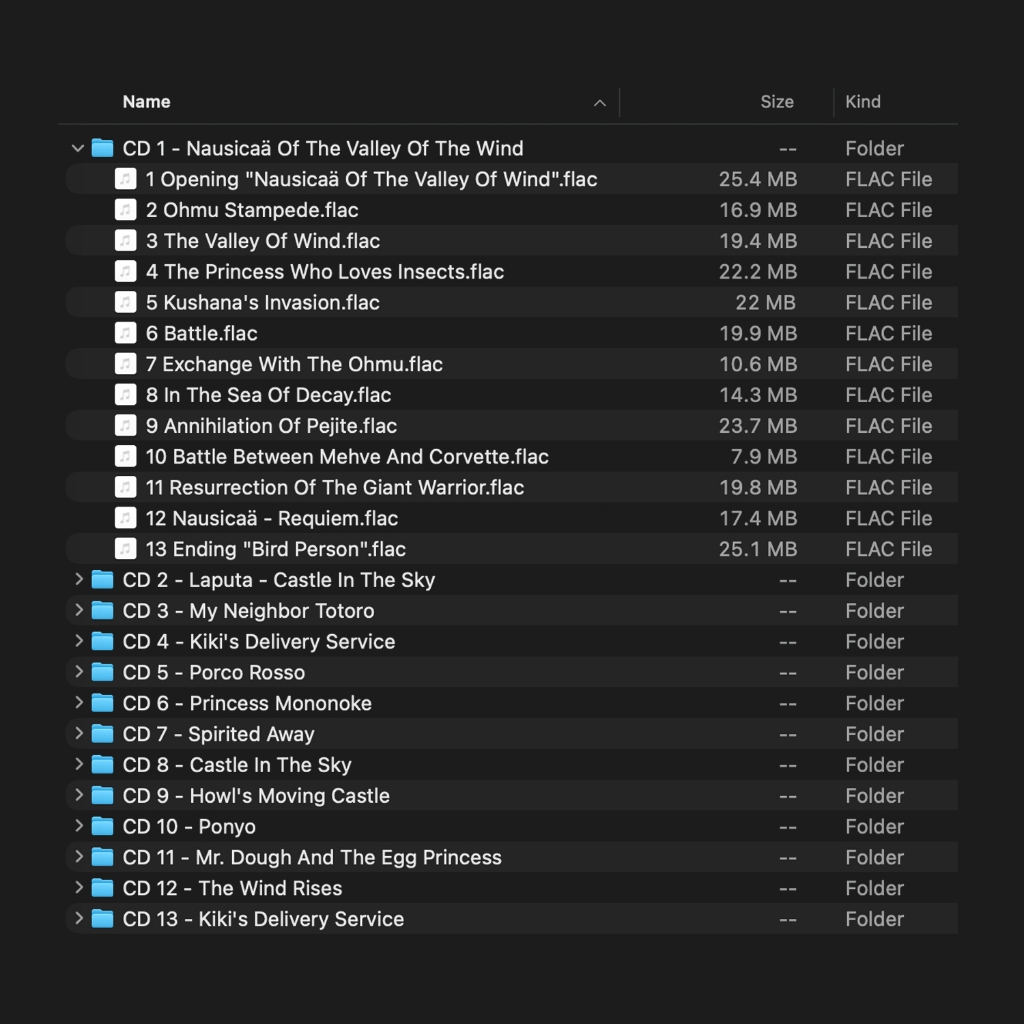1024x1024 pixels.
Task: Sort files by the Name column header
Action: point(147,102)
